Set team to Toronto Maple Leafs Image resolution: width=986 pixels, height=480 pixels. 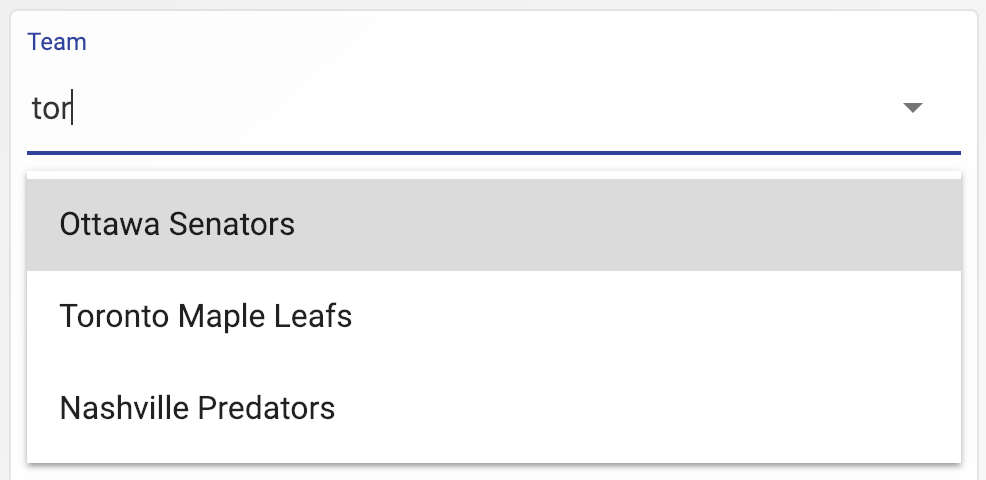[206, 317]
